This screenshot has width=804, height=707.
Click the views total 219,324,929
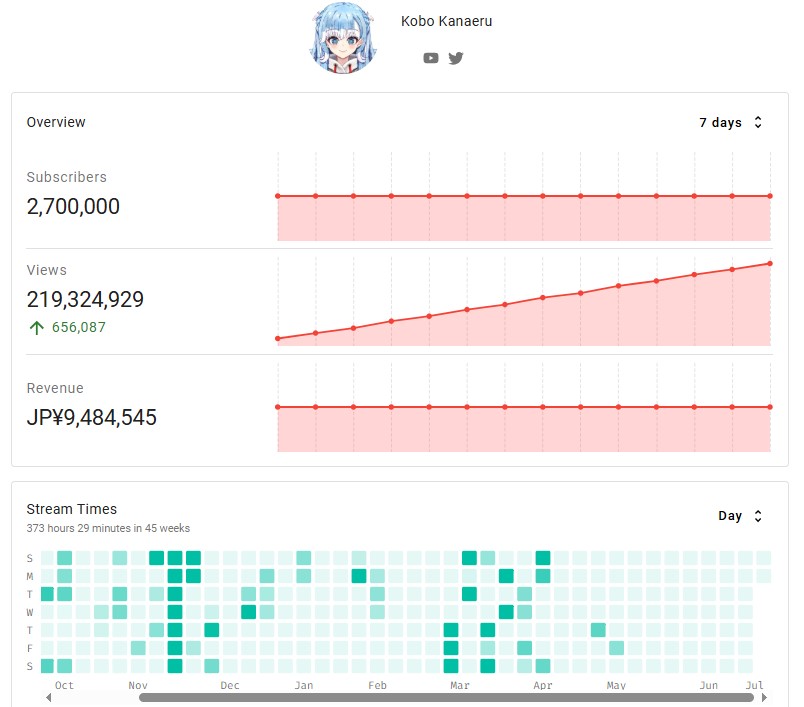[85, 299]
